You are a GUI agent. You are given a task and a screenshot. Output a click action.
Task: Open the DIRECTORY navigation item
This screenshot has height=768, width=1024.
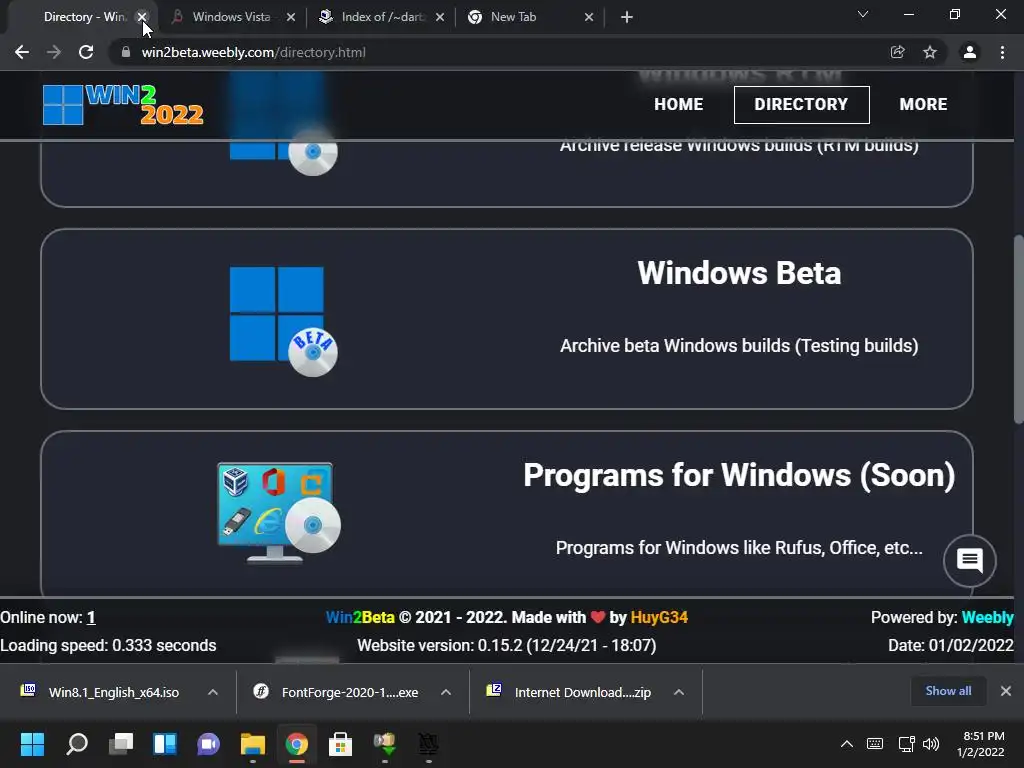[801, 104]
